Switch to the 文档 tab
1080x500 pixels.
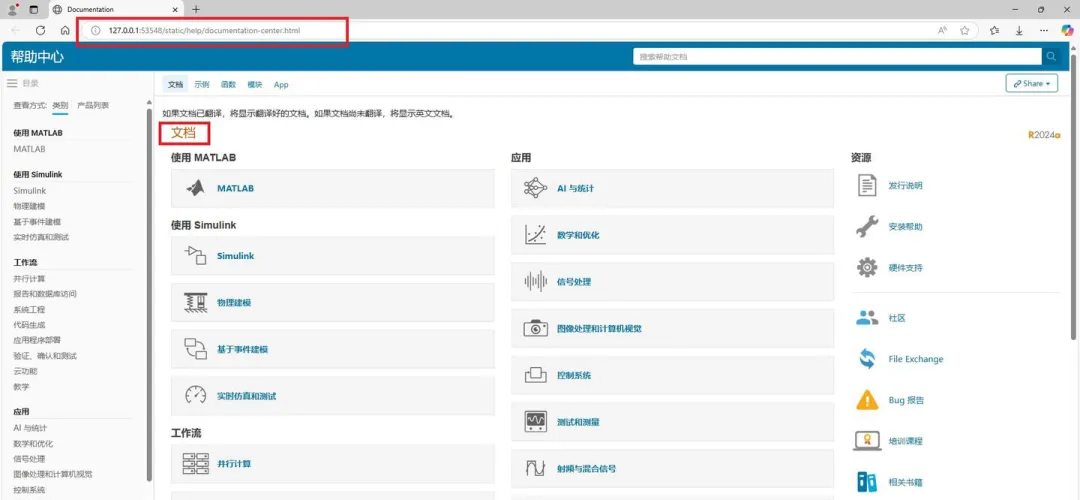point(176,85)
